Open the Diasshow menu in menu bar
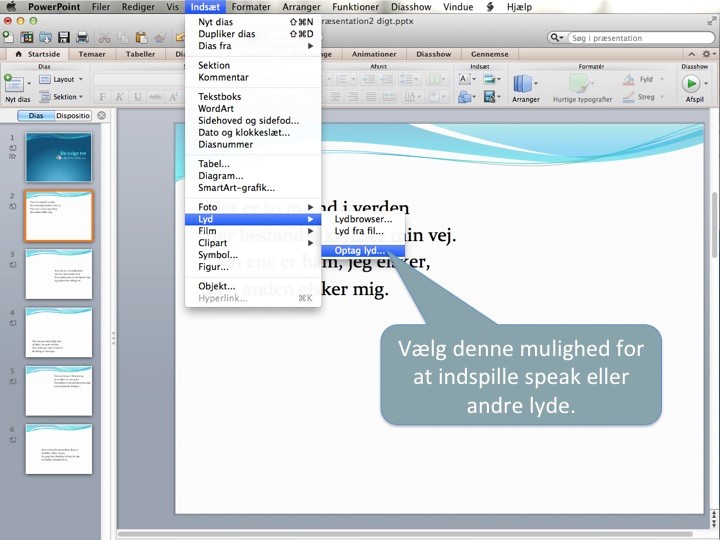The image size is (720, 540). point(411,7)
